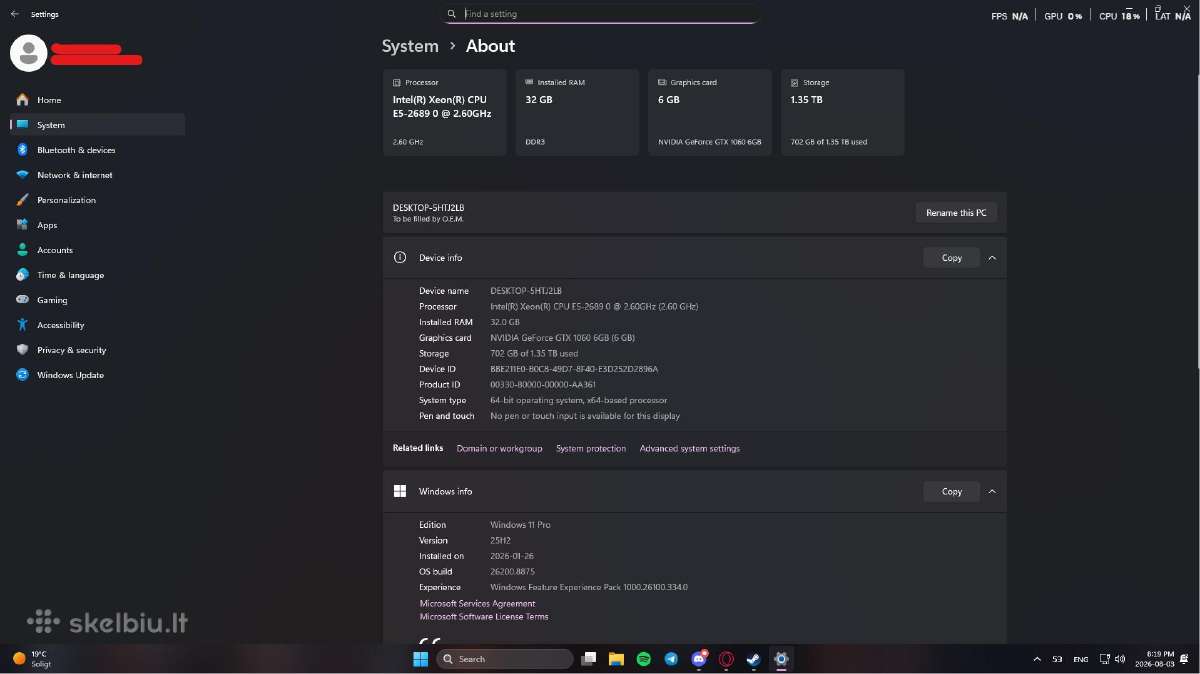This screenshot has height=674, width=1200.
Task: Open Personalization settings
Action: [97, 200]
